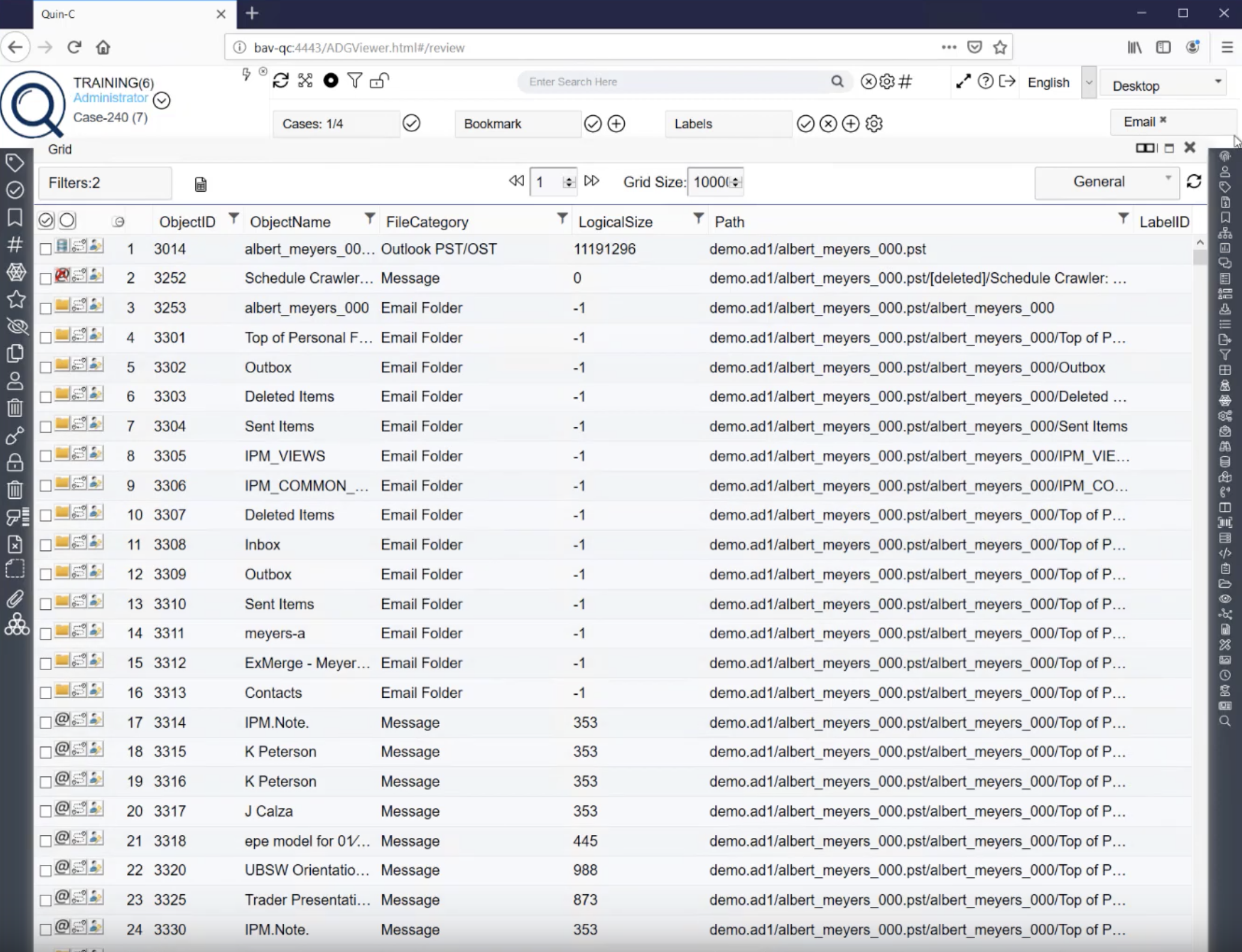Open the Firefox hamburger menu
The width and height of the screenshot is (1242, 952).
[x=1227, y=47]
